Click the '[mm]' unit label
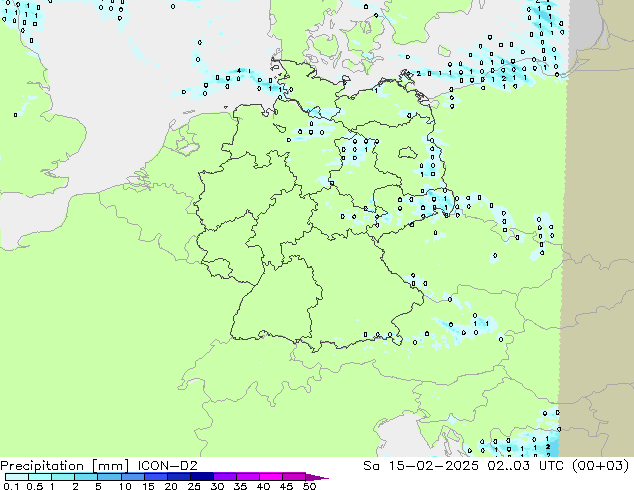This screenshot has width=634, height=490. click(x=110, y=466)
